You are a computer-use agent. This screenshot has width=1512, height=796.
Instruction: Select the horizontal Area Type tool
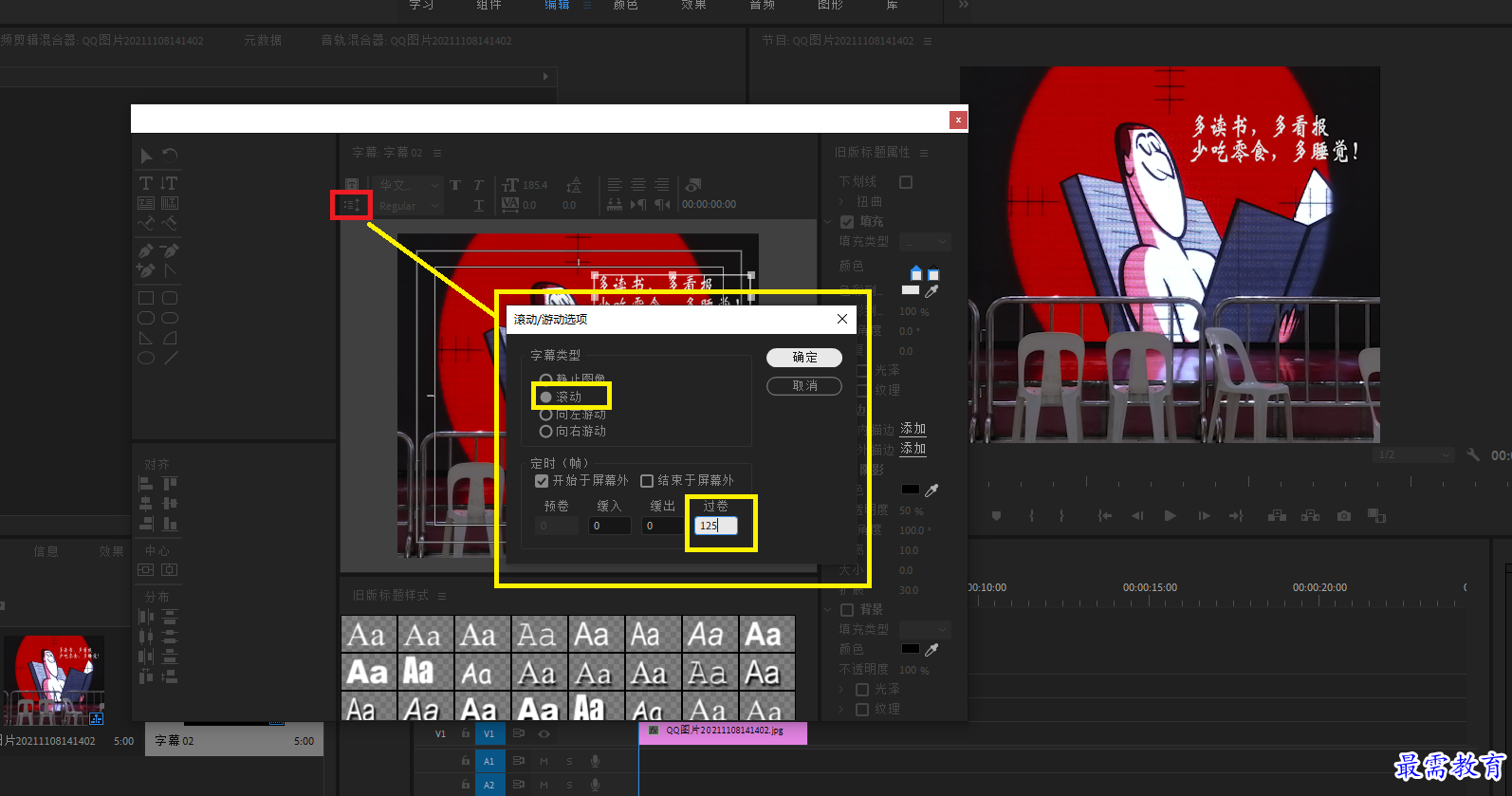(x=146, y=203)
